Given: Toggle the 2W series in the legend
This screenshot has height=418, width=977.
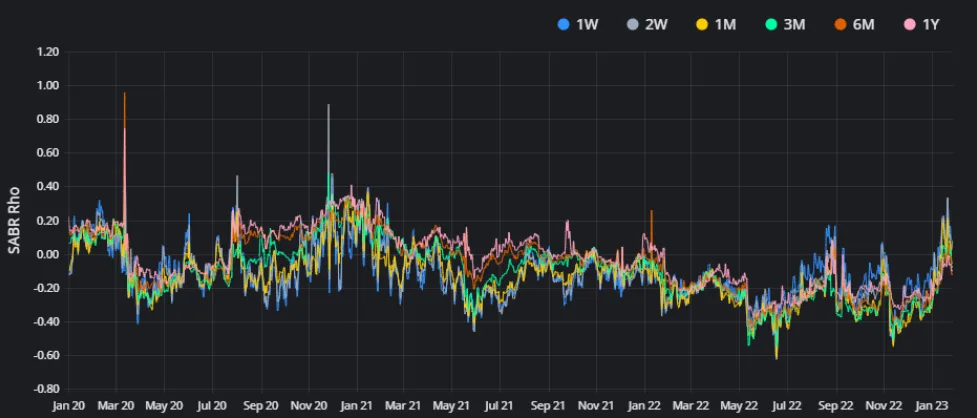Looking at the screenshot, I should (x=647, y=25).
